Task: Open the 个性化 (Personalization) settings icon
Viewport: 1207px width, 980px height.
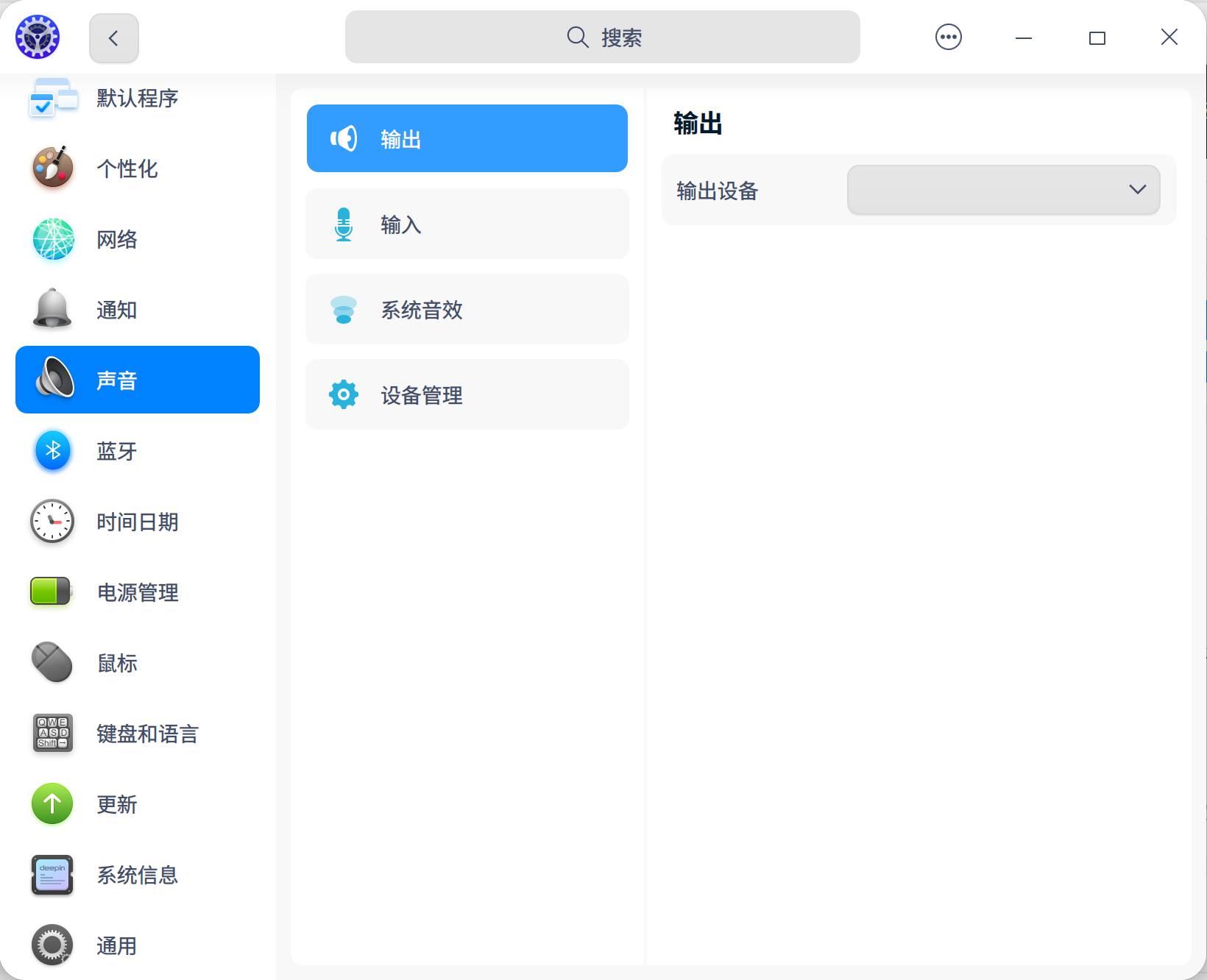Action: 52,168
